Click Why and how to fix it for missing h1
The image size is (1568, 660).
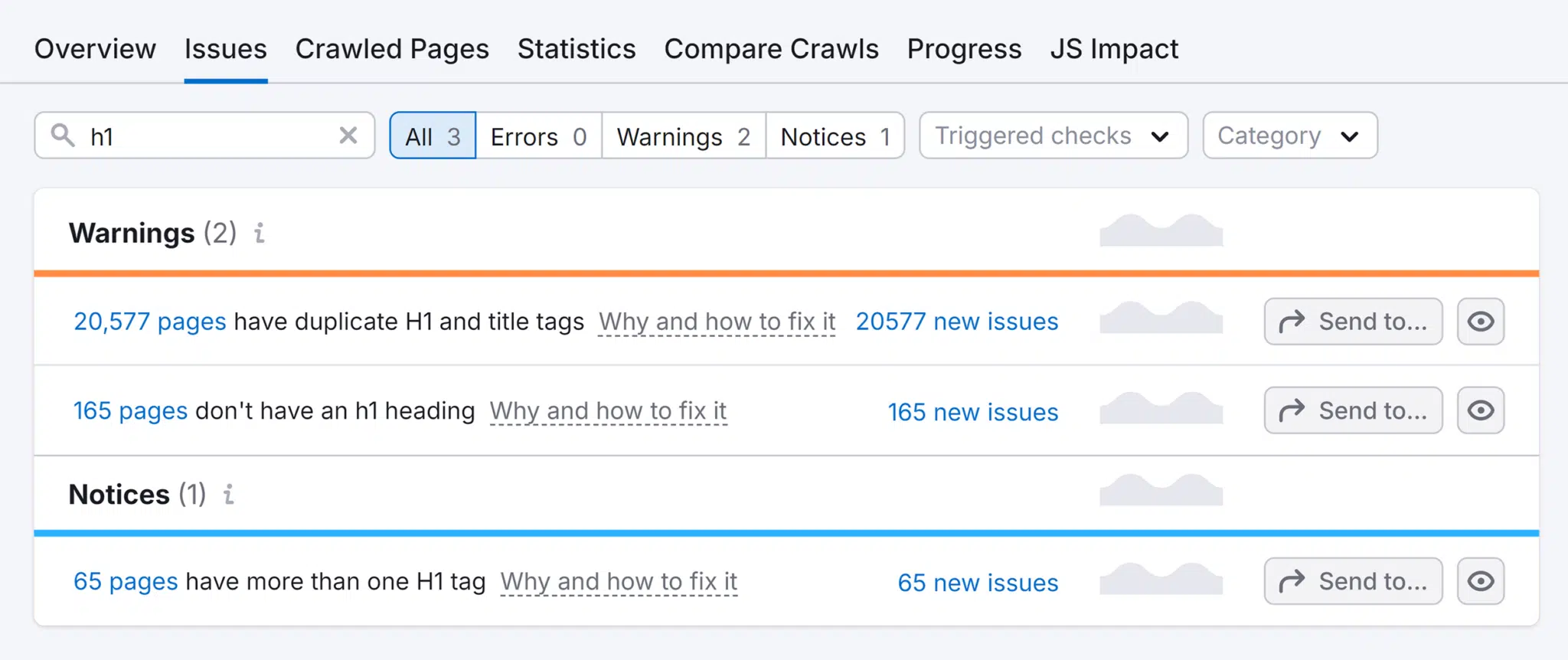pos(608,410)
